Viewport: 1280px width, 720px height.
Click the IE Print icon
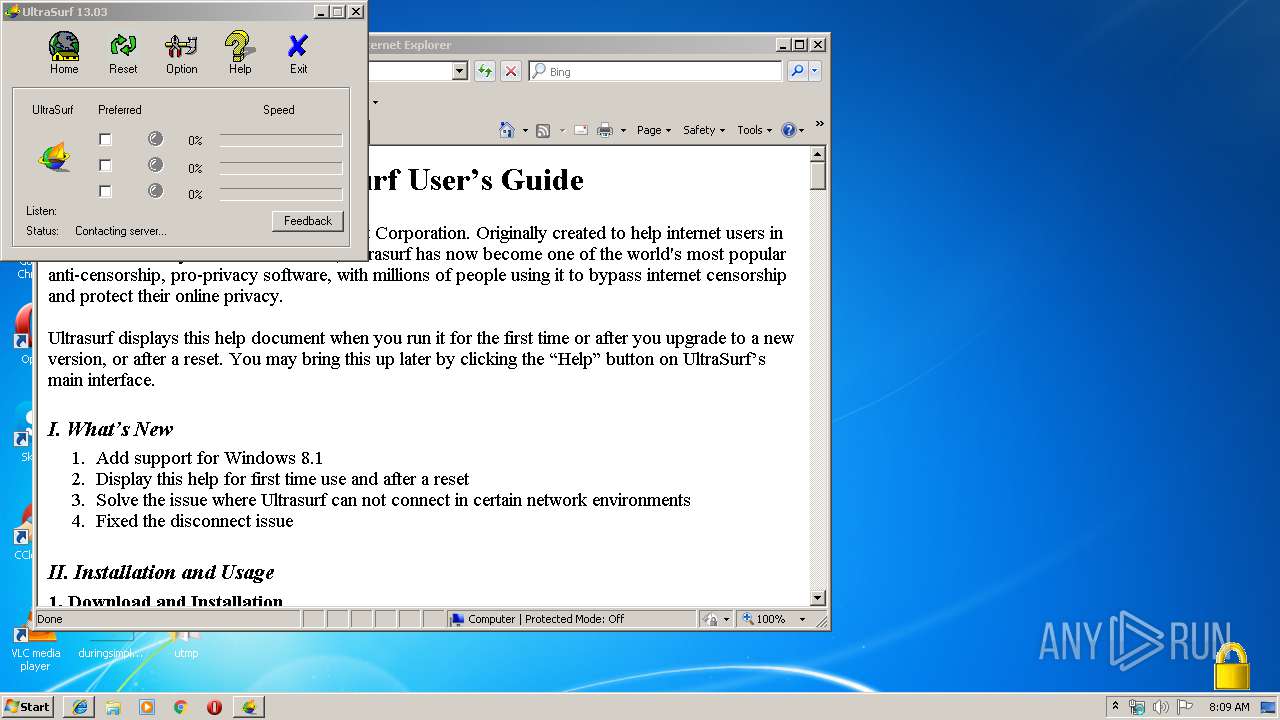tap(605, 130)
